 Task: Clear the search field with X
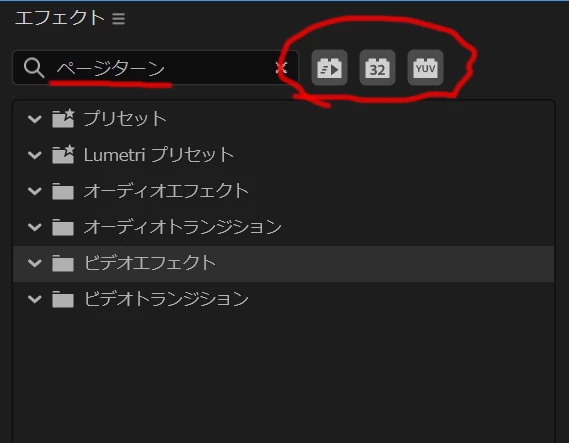tap(281, 68)
